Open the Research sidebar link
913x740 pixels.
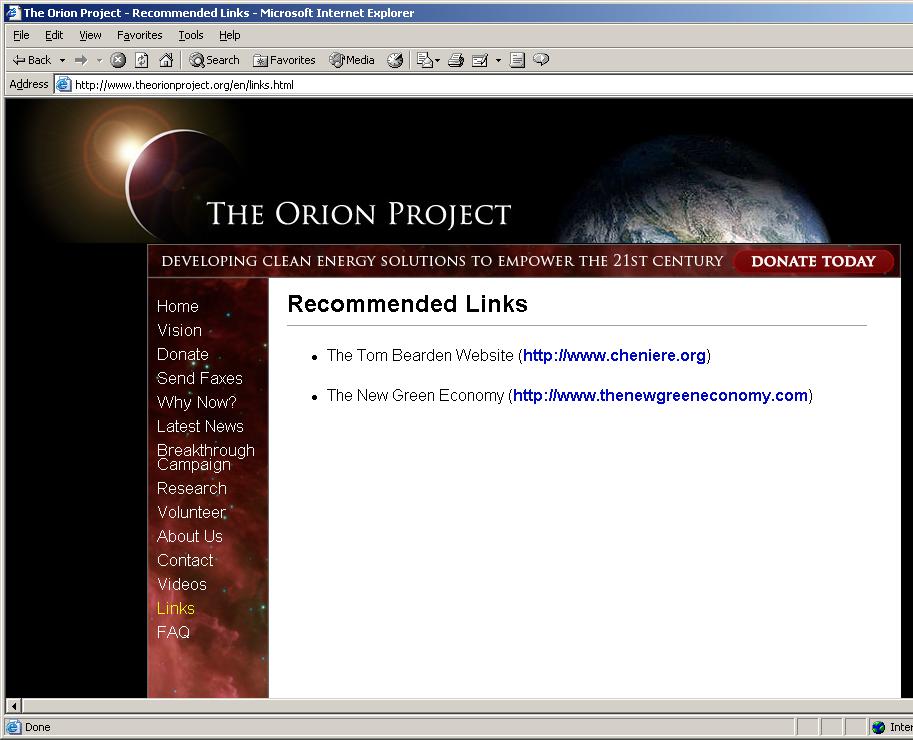(x=192, y=488)
